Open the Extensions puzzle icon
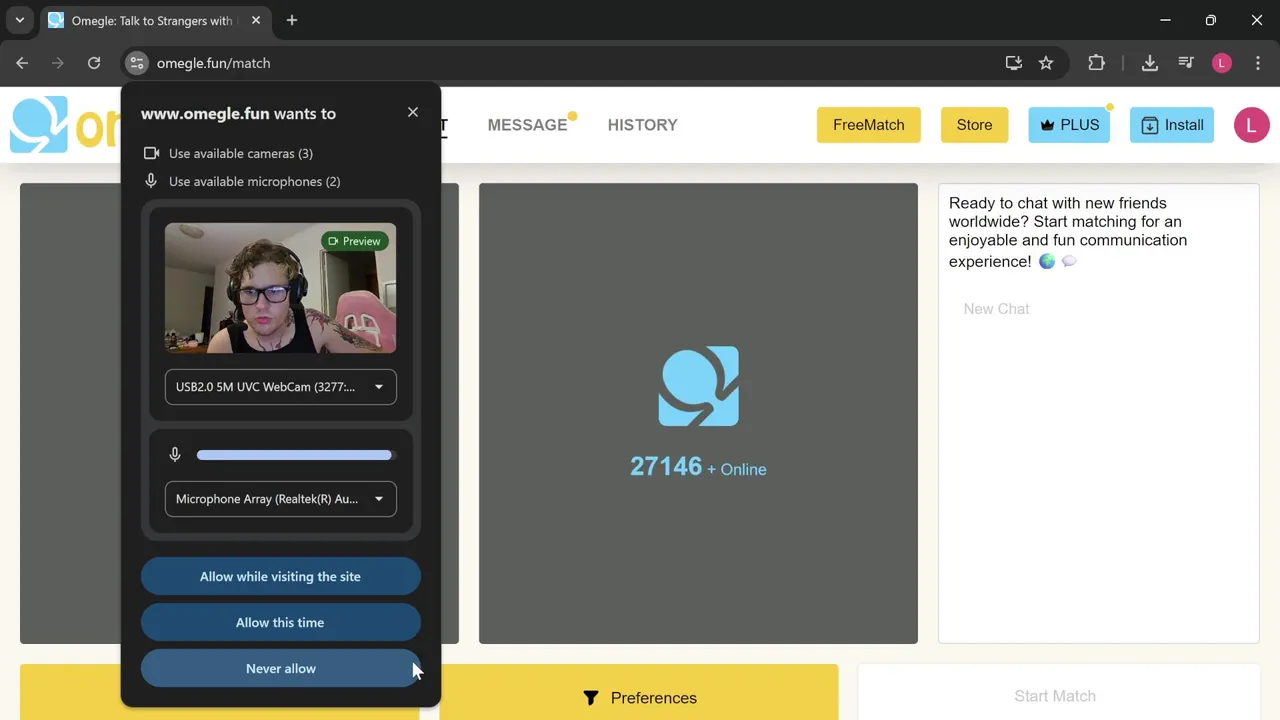Image resolution: width=1280 pixels, height=720 pixels. point(1097,63)
